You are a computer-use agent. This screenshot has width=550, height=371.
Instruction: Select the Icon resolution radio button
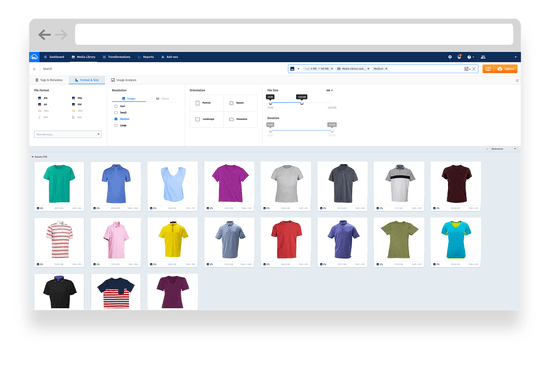point(116,106)
